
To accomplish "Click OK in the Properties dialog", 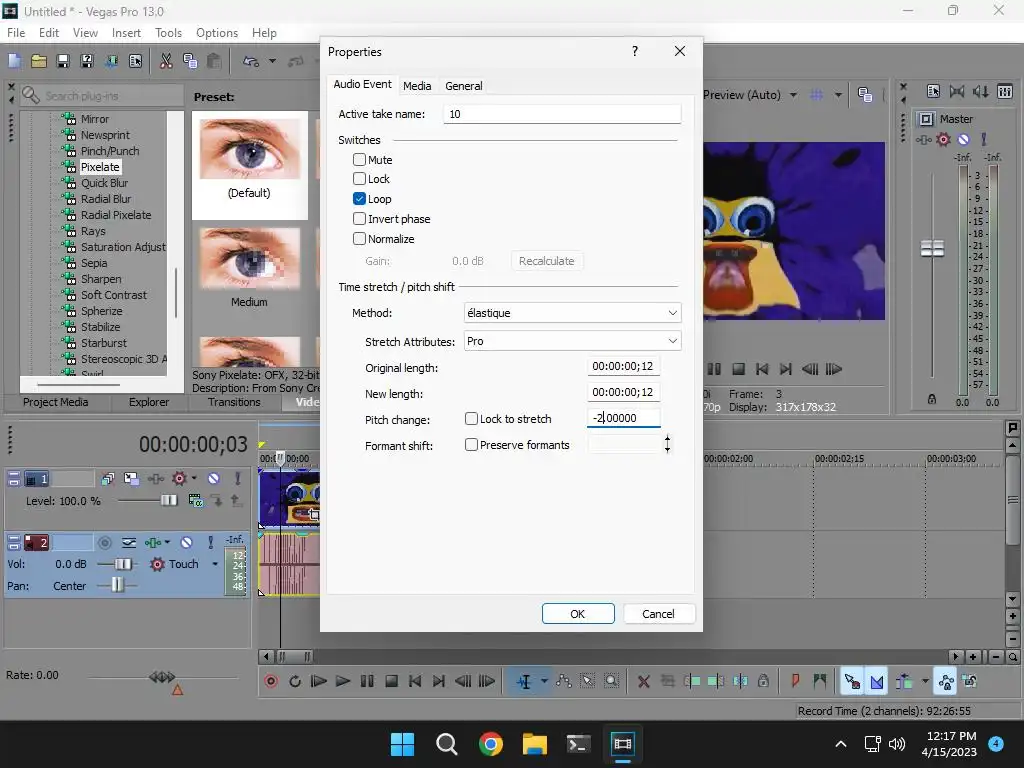I will 578,614.
